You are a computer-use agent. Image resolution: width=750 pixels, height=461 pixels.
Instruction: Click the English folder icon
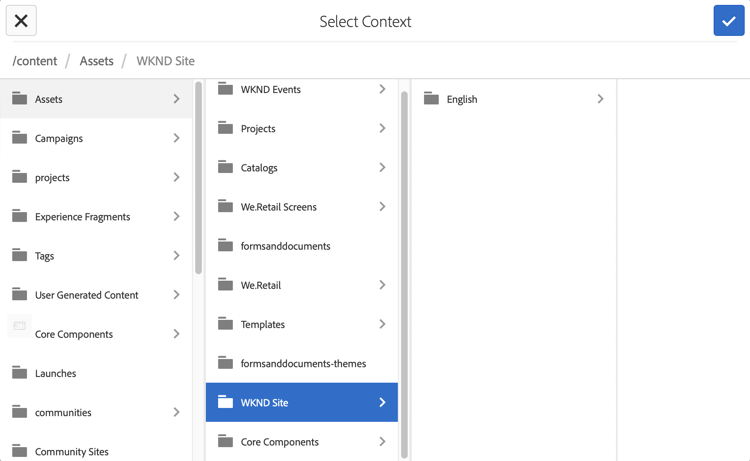(431, 99)
